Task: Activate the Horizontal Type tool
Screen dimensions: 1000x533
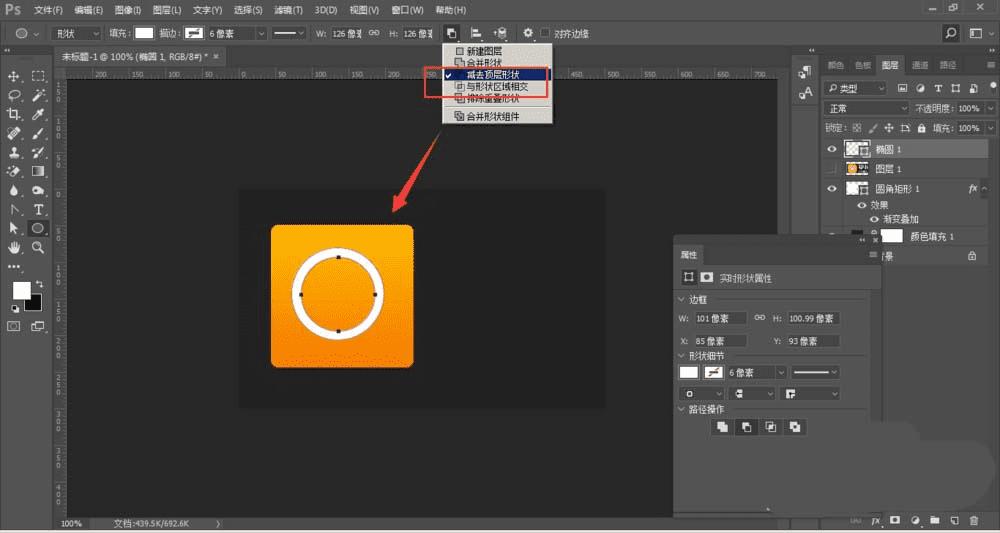Action: point(39,209)
